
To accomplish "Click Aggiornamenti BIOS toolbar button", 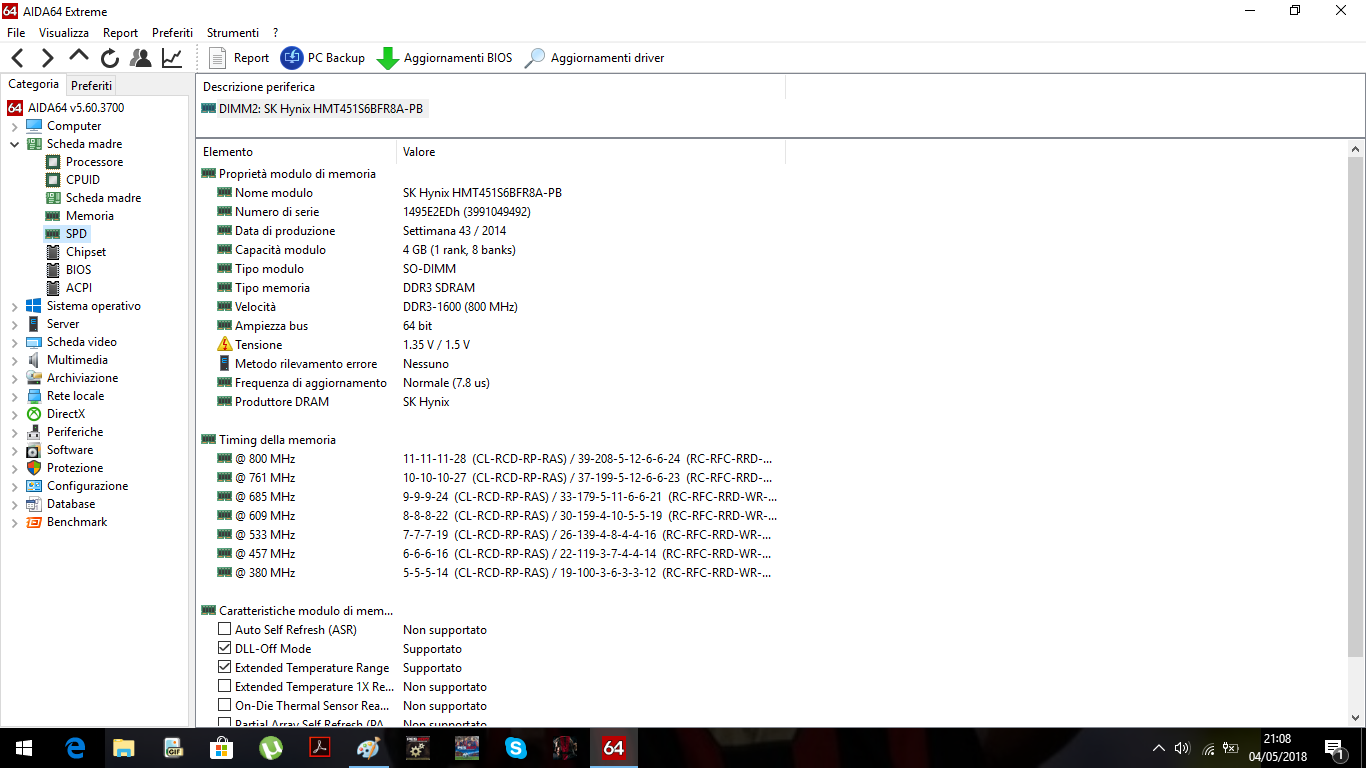I will pyautogui.click(x=445, y=58).
